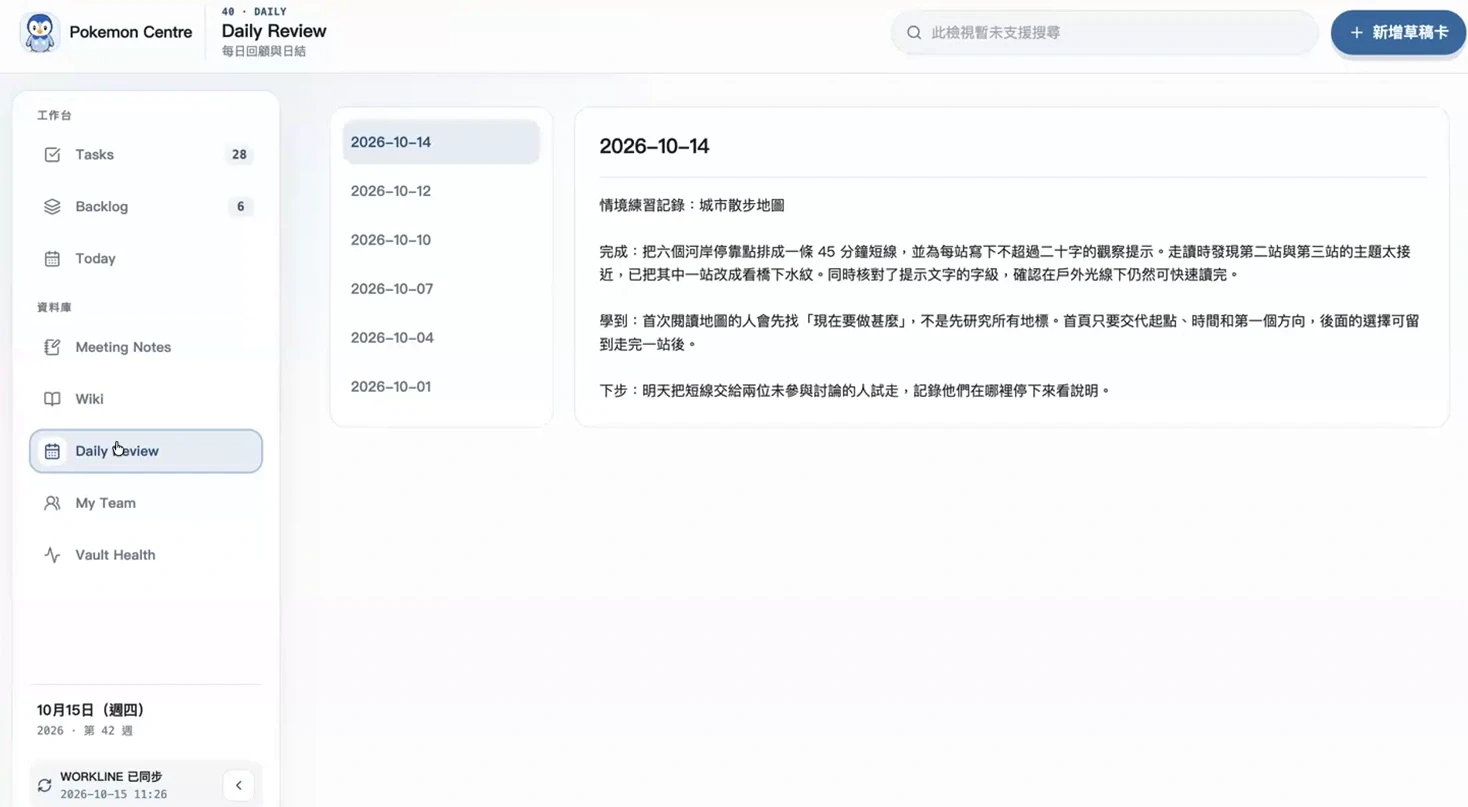Focus the search field 此檢視暫未支援搜尋

click(x=1105, y=33)
